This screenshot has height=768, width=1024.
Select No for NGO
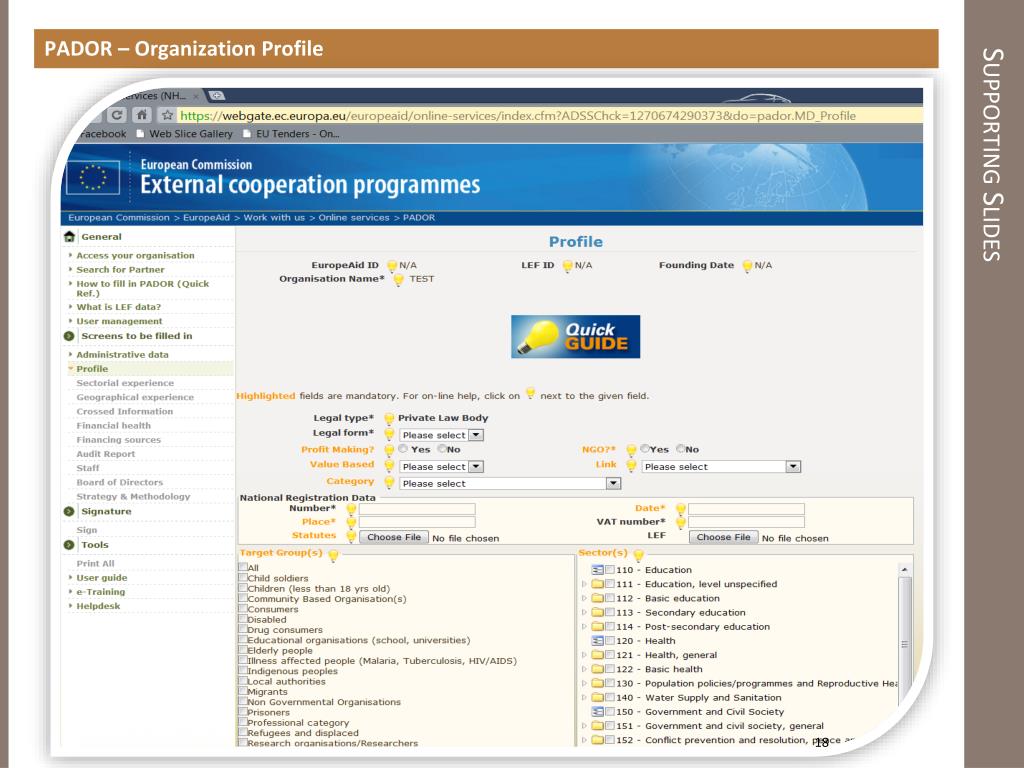[x=680, y=449]
